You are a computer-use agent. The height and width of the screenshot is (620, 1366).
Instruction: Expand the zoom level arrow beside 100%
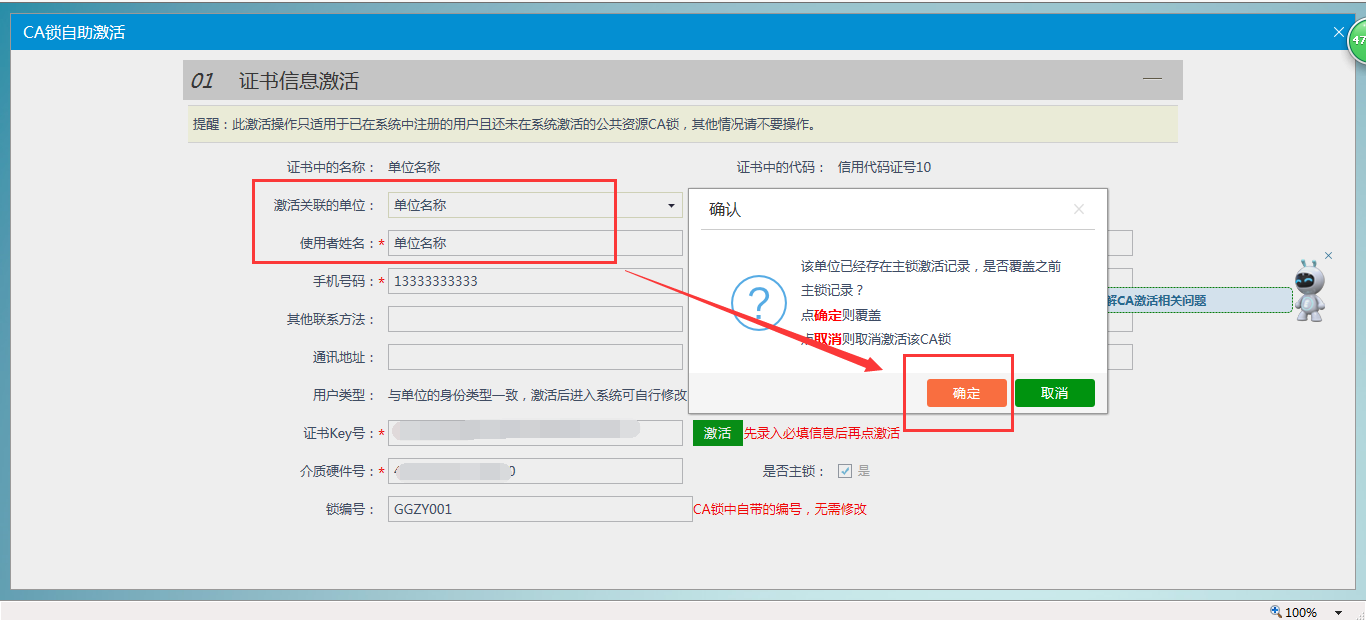coord(1338,612)
